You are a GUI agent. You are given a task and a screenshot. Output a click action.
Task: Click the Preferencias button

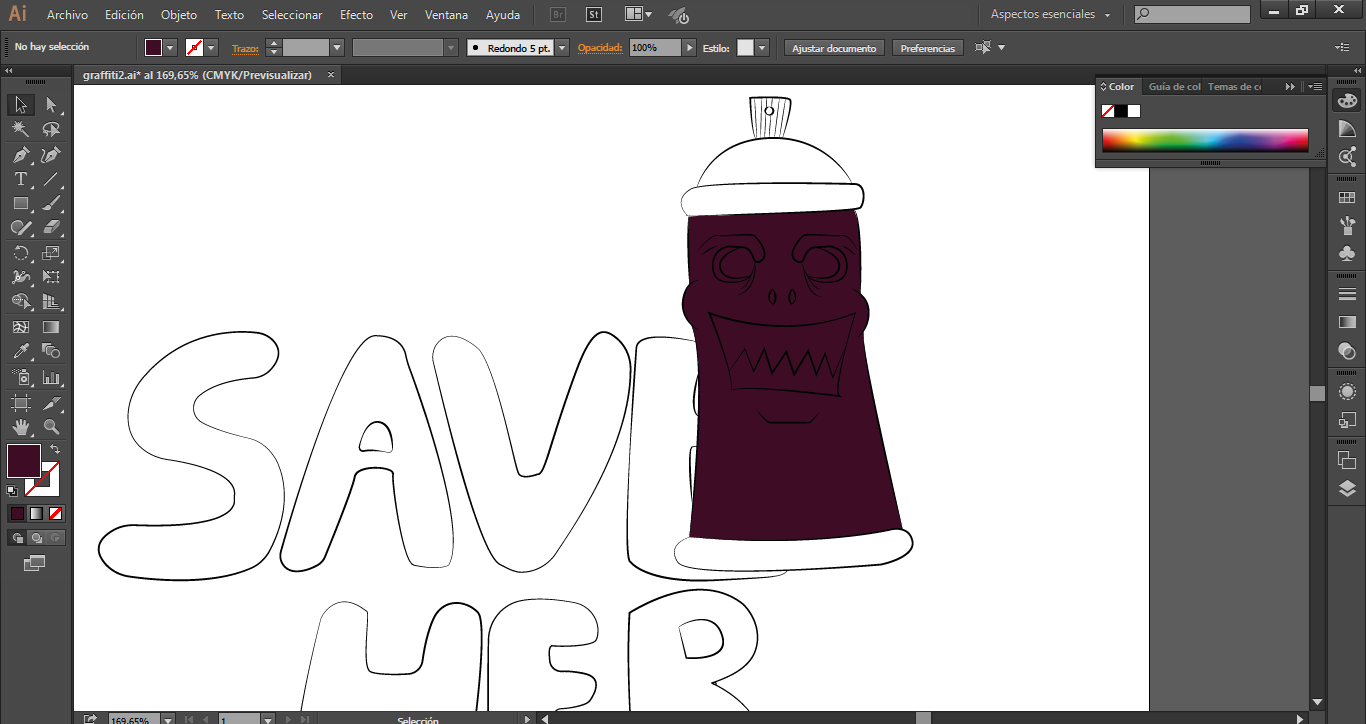click(x=927, y=48)
